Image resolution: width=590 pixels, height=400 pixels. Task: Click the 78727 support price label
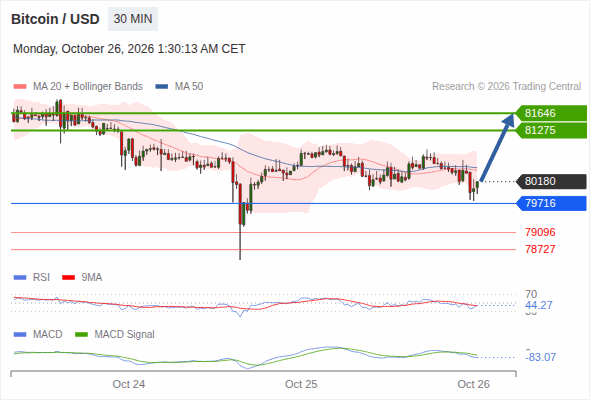(x=540, y=249)
